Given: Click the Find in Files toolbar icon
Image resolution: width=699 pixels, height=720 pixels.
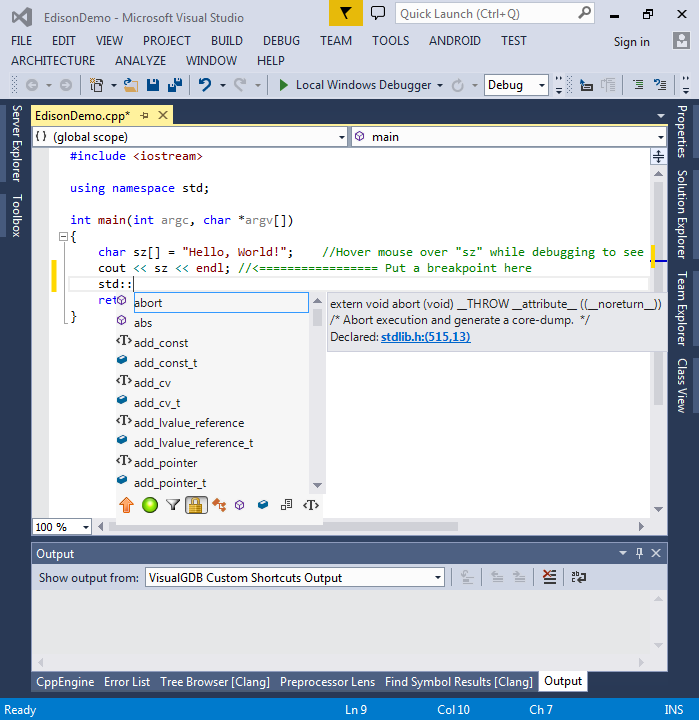Looking at the screenshot, I should 586,85.
